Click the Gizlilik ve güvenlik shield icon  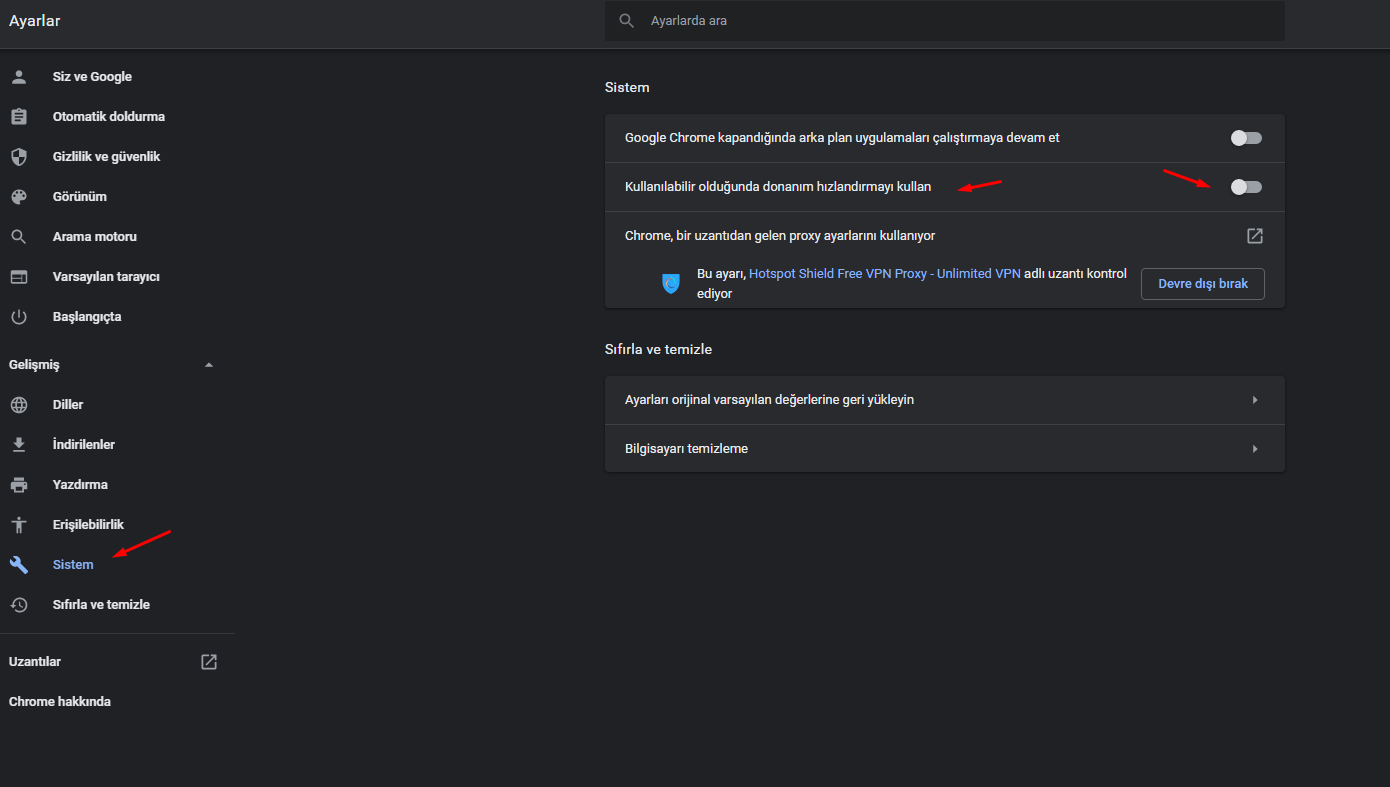pyautogui.click(x=19, y=157)
